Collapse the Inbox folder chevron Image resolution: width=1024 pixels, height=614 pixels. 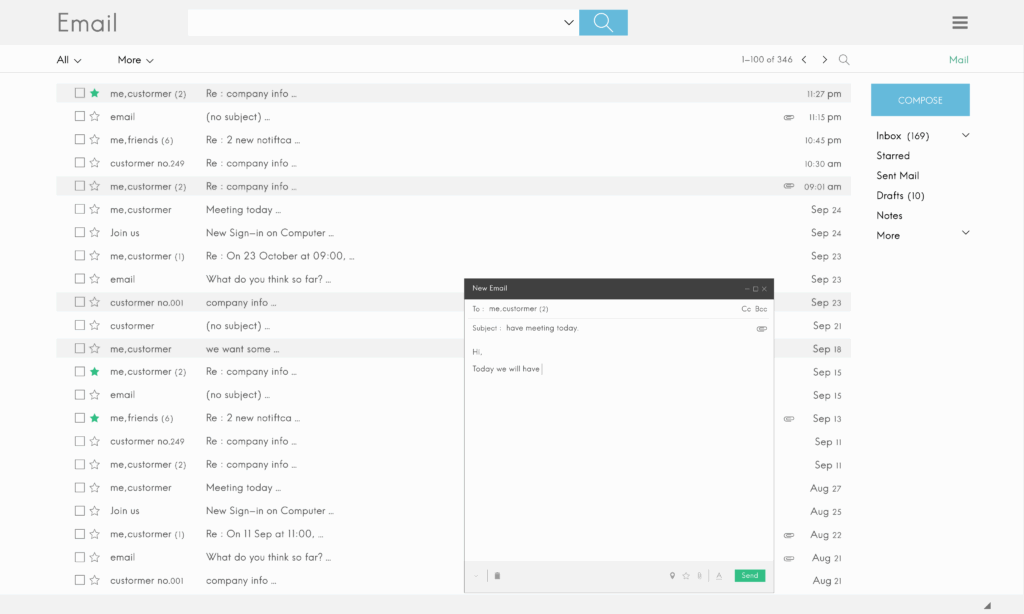(x=965, y=135)
